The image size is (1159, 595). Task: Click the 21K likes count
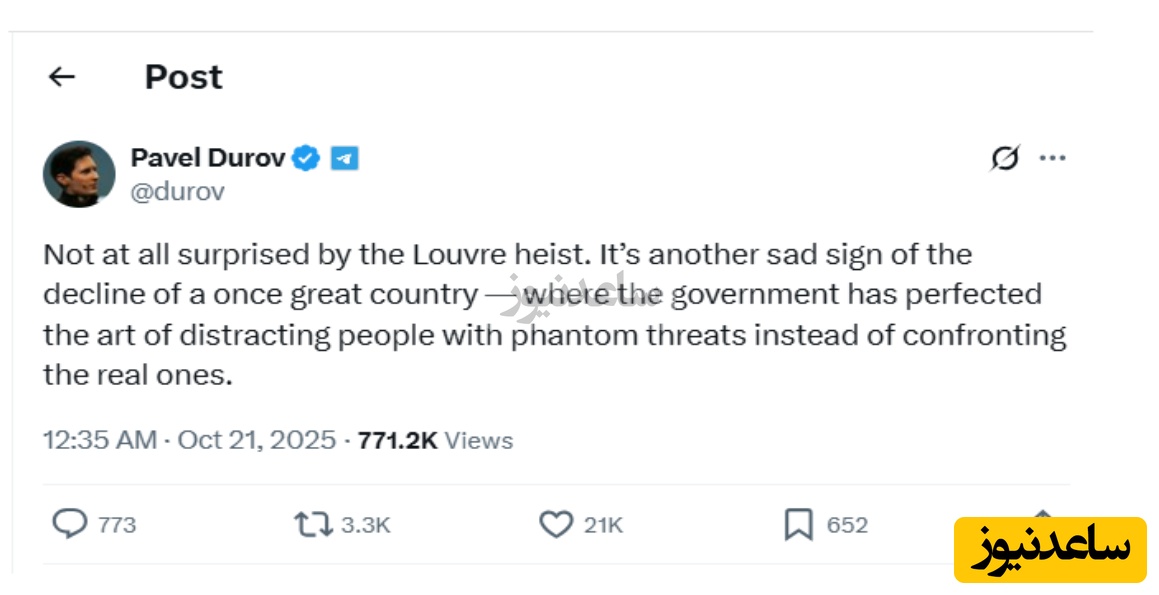coord(603,525)
